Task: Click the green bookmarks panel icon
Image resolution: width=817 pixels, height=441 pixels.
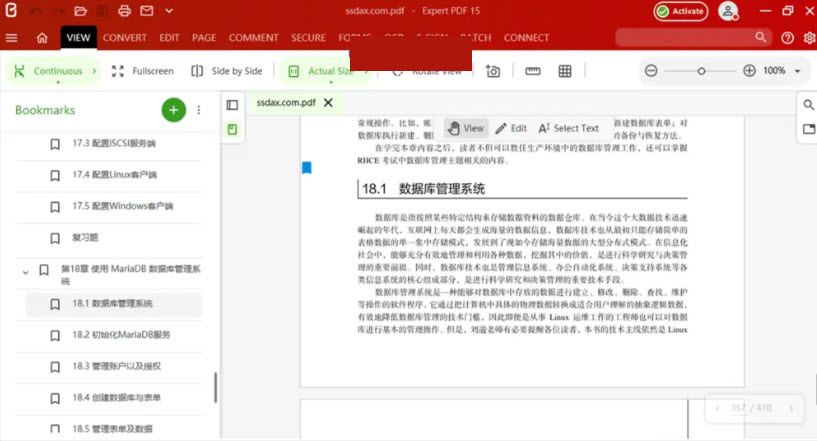Action: coord(232,129)
